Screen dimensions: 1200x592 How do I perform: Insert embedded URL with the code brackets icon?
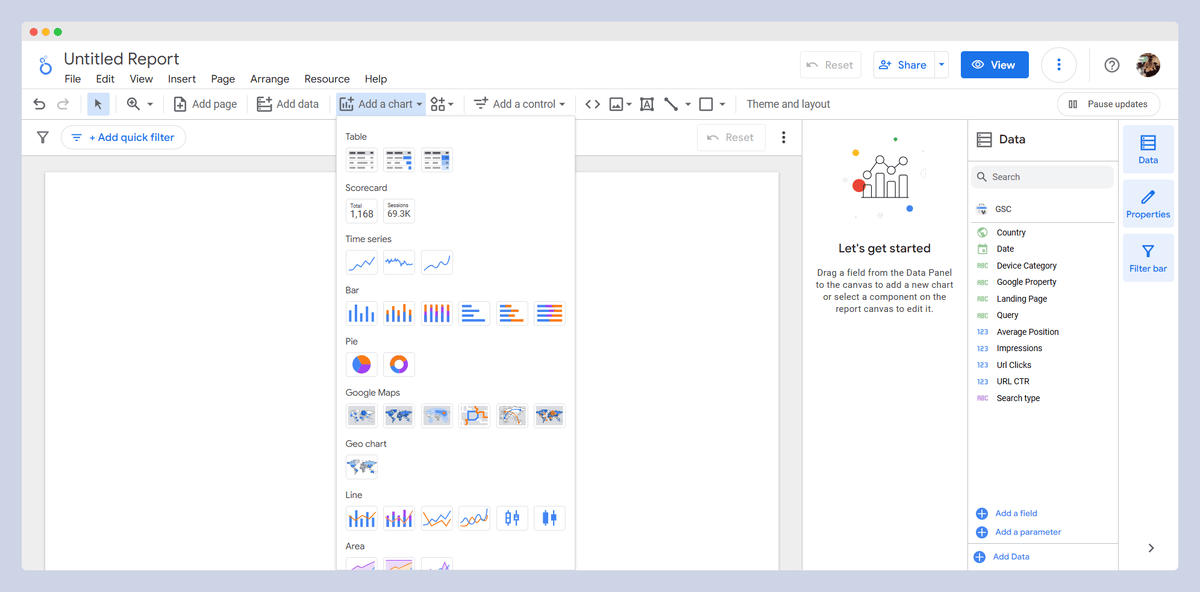(x=592, y=104)
